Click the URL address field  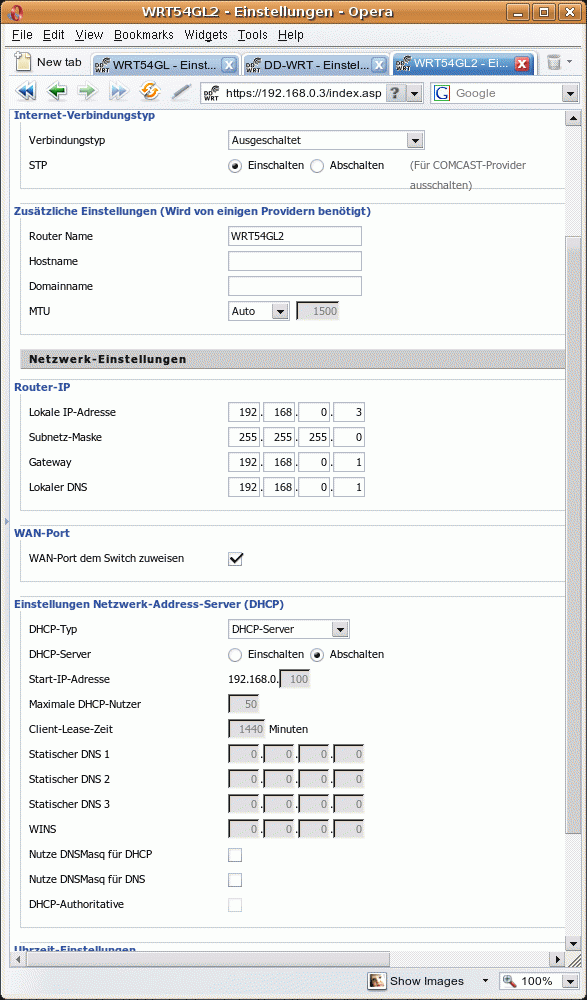(x=302, y=94)
